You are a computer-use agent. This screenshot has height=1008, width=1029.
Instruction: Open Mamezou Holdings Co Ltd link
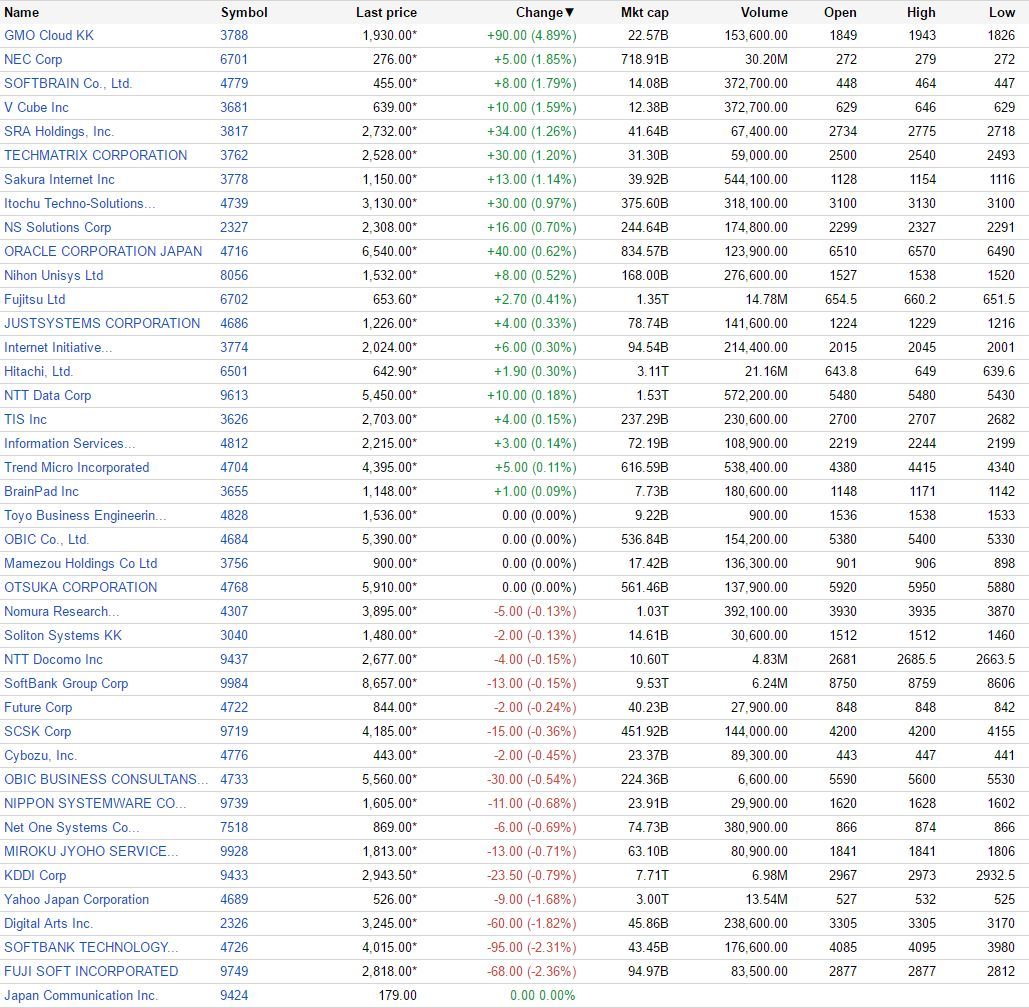point(81,564)
